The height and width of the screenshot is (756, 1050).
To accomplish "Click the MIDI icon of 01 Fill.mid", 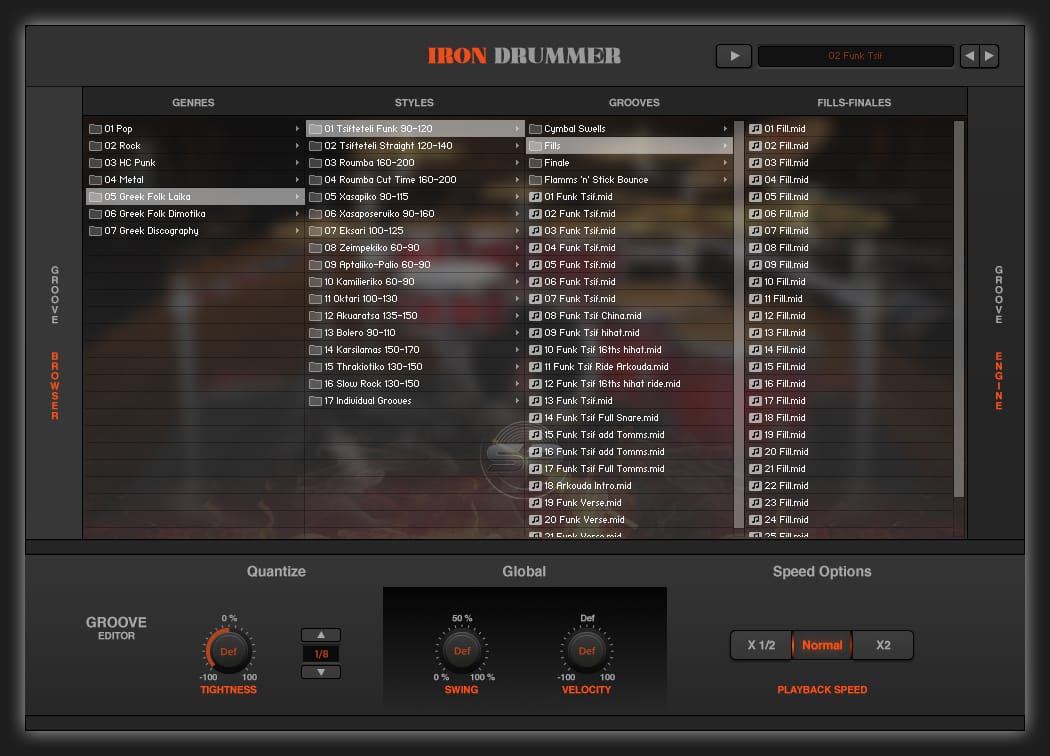I will coord(755,129).
